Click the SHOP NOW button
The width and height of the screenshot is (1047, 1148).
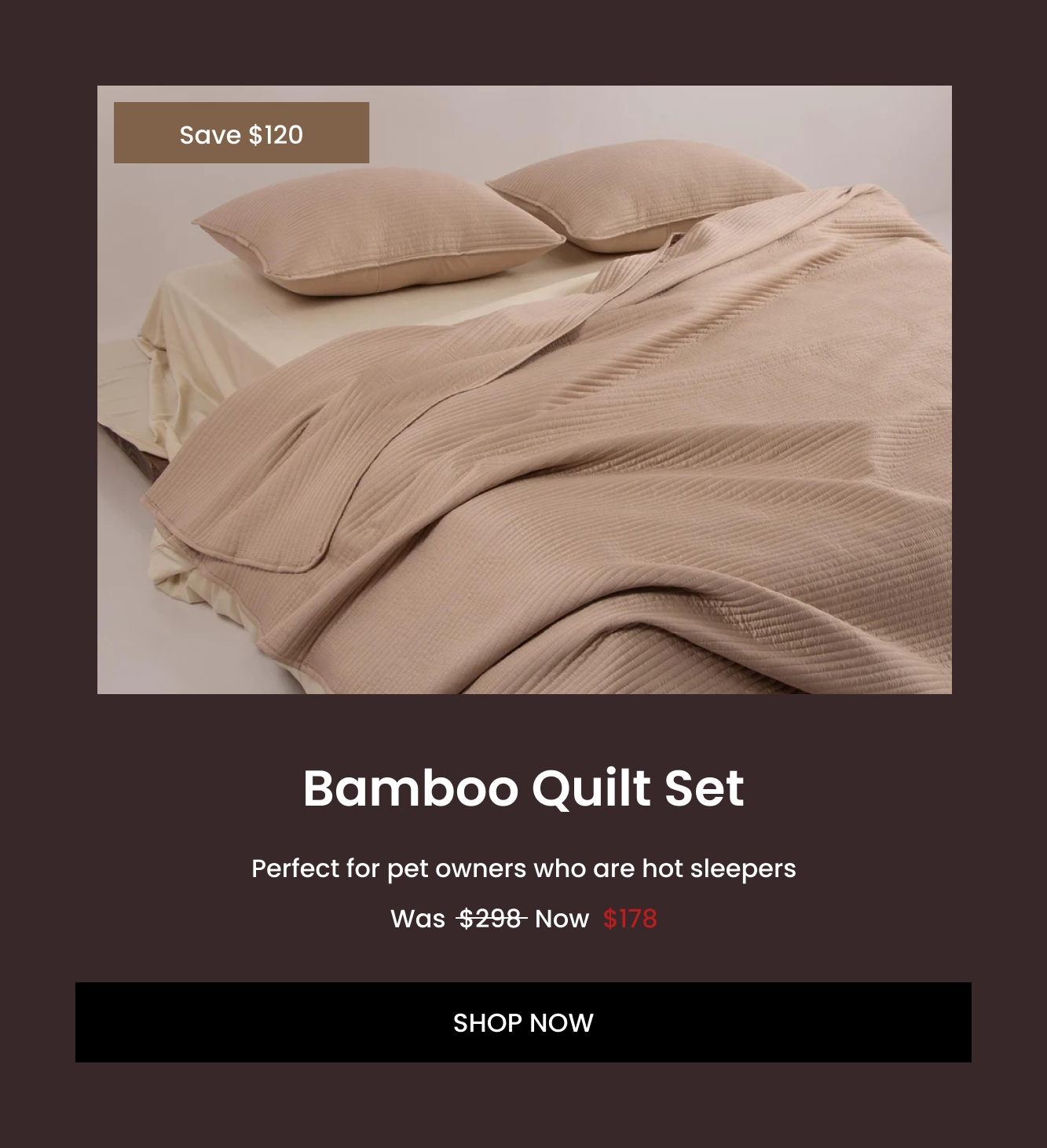click(x=523, y=1022)
